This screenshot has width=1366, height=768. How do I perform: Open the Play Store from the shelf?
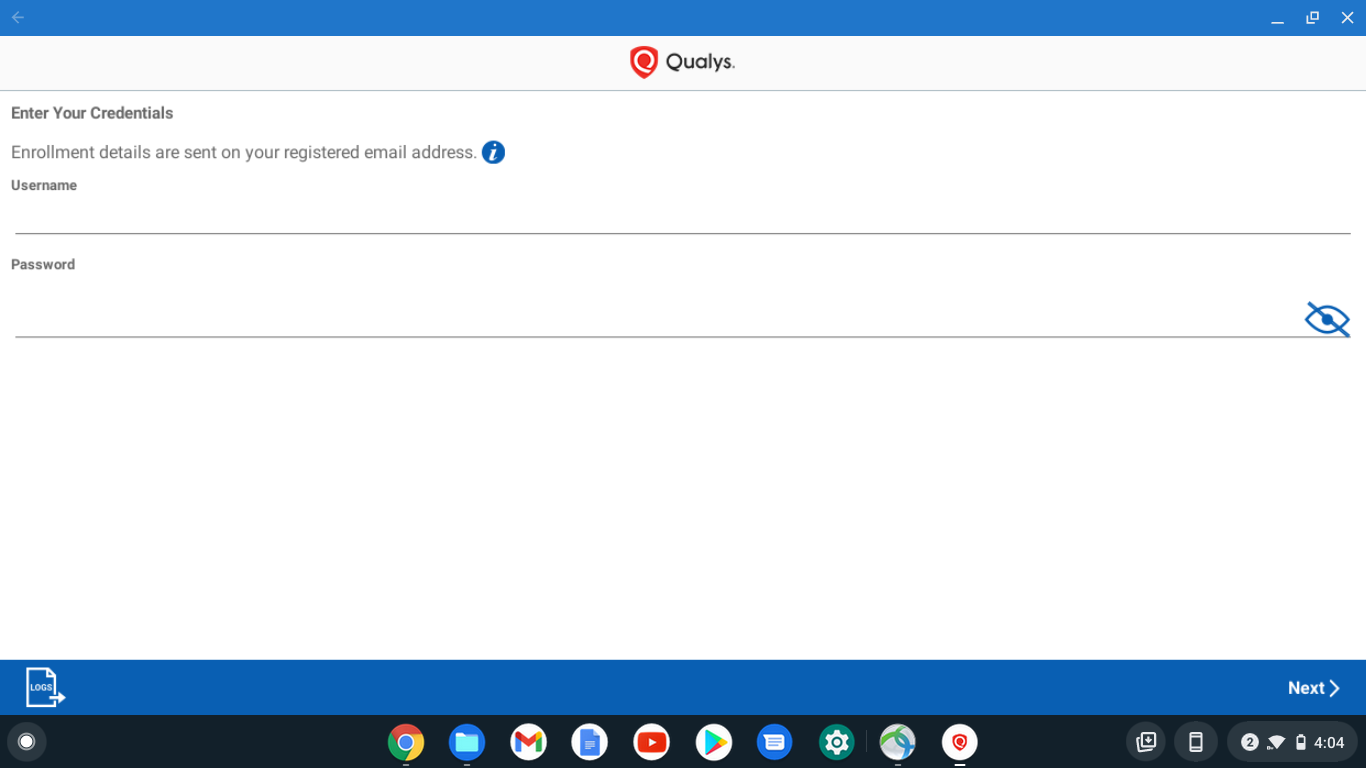[x=713, y=742]
